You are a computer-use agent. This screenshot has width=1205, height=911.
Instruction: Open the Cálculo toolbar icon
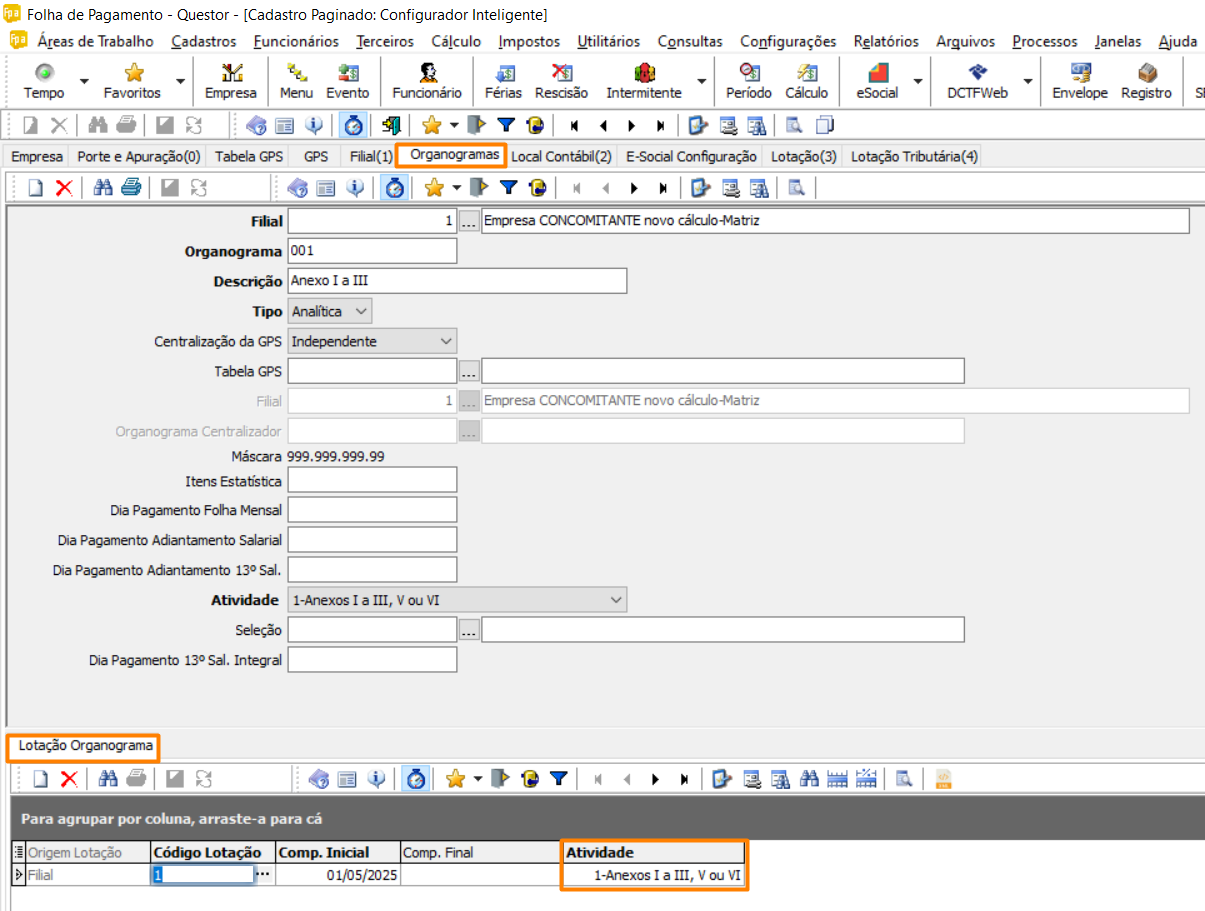point(806,81)
